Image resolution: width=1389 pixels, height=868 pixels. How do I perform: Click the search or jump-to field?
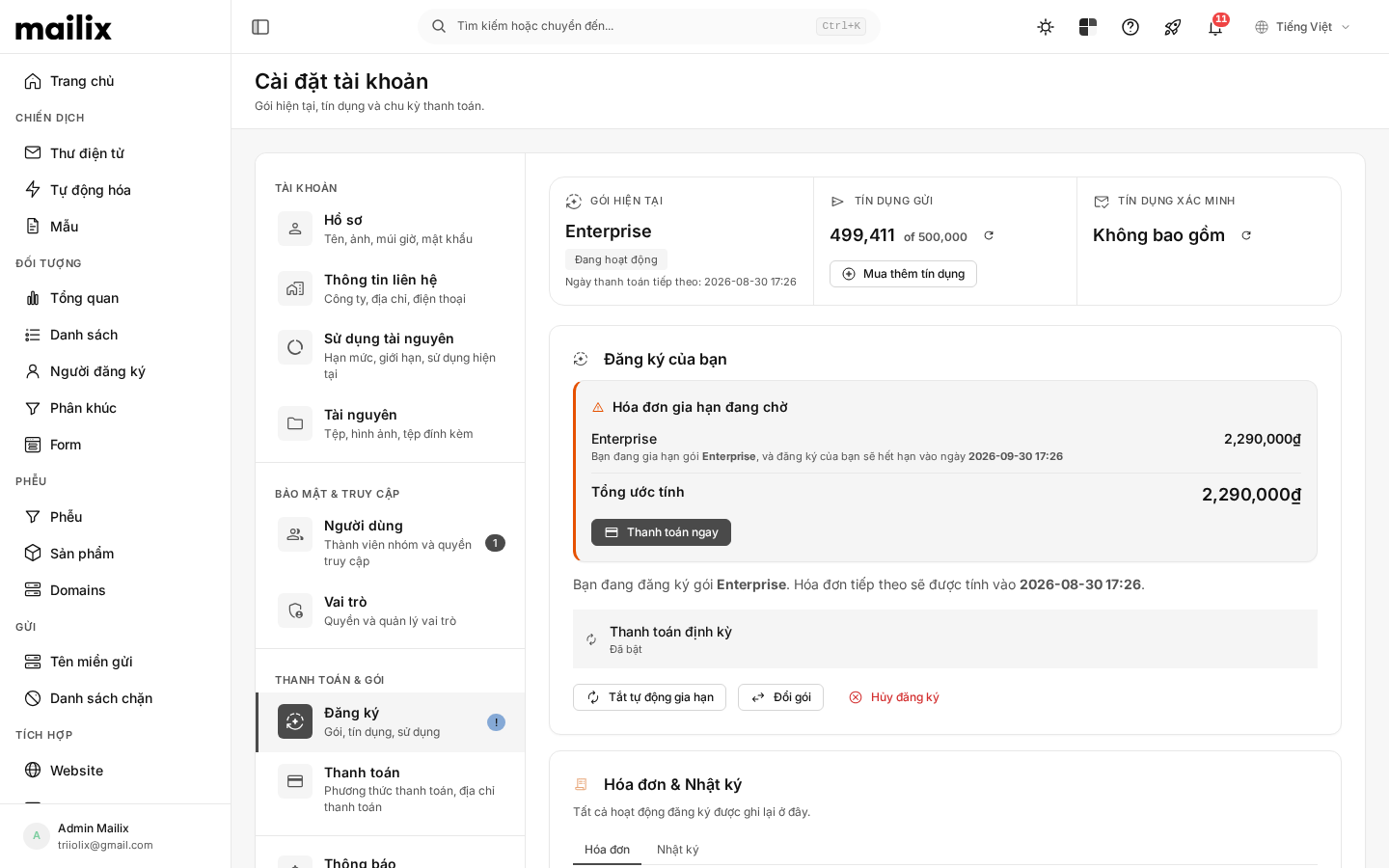pyautogui.click(x=648, y=26)
